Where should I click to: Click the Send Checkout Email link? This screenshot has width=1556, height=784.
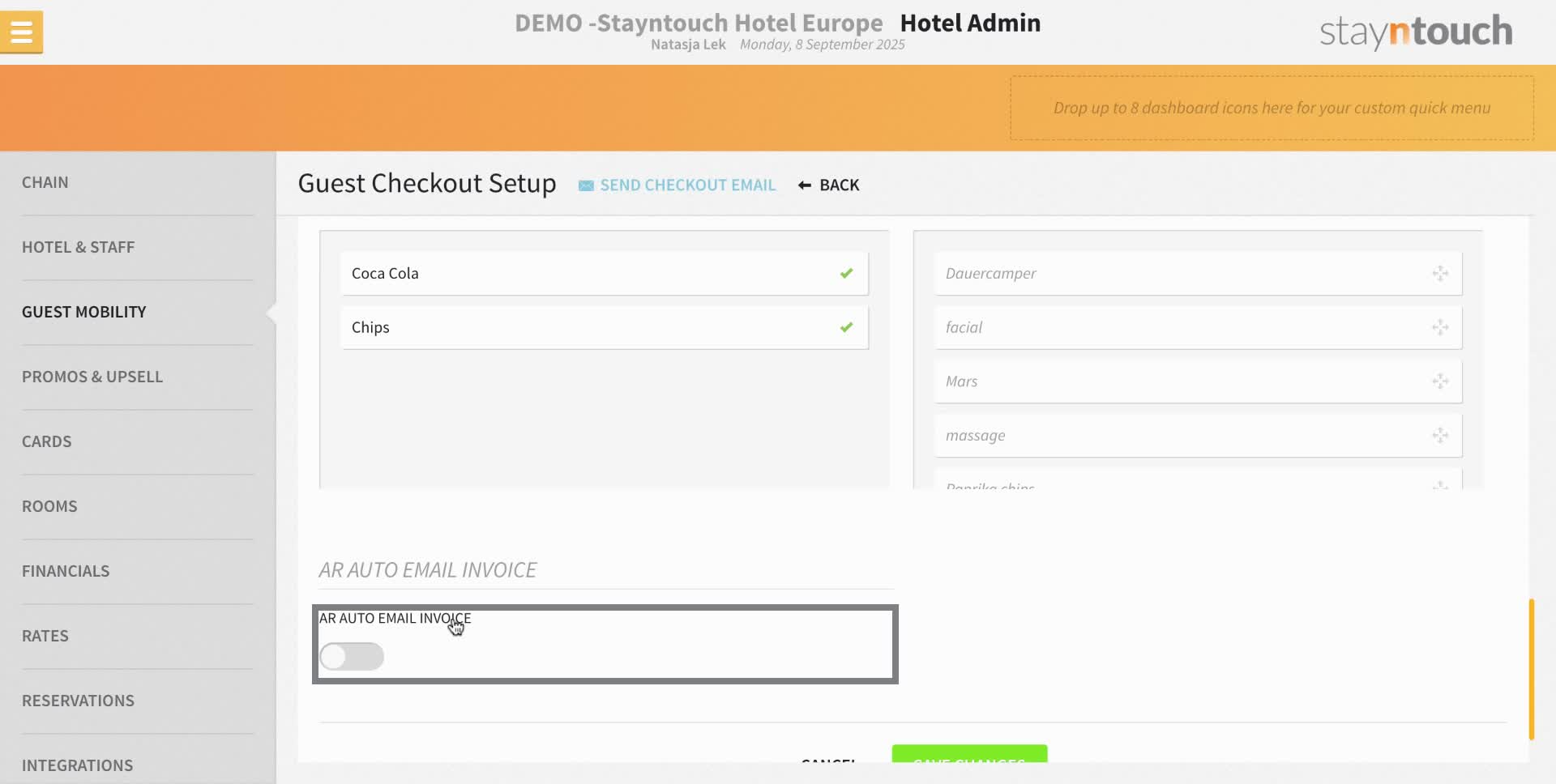click(x=688, y=185)
